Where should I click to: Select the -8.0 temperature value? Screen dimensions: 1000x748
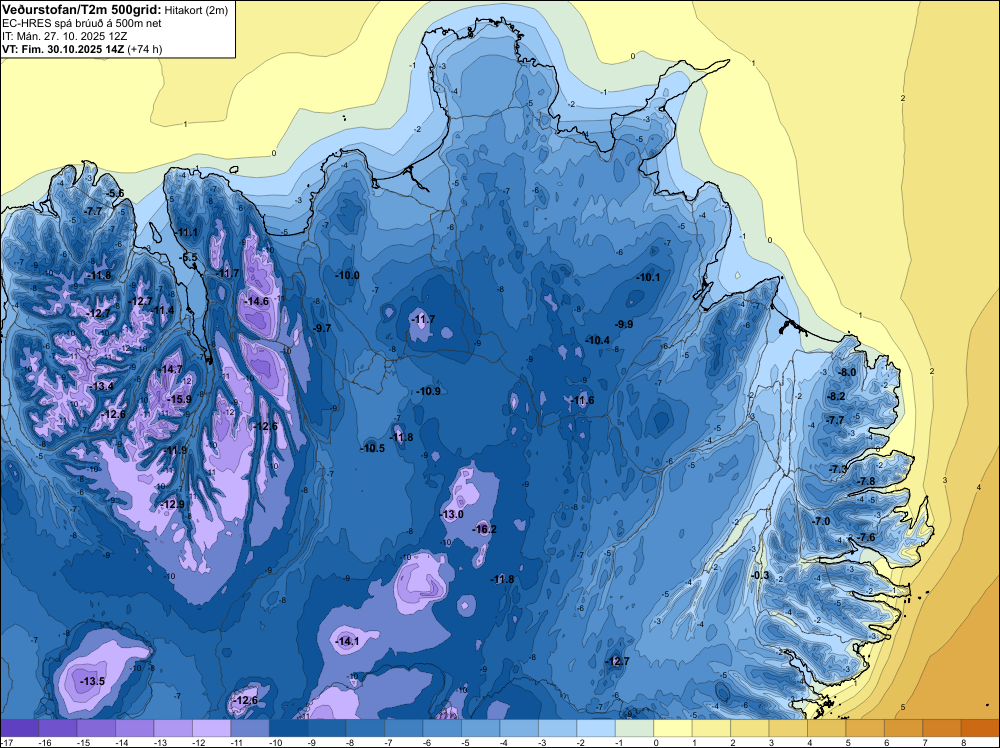(x=847, y=372)
